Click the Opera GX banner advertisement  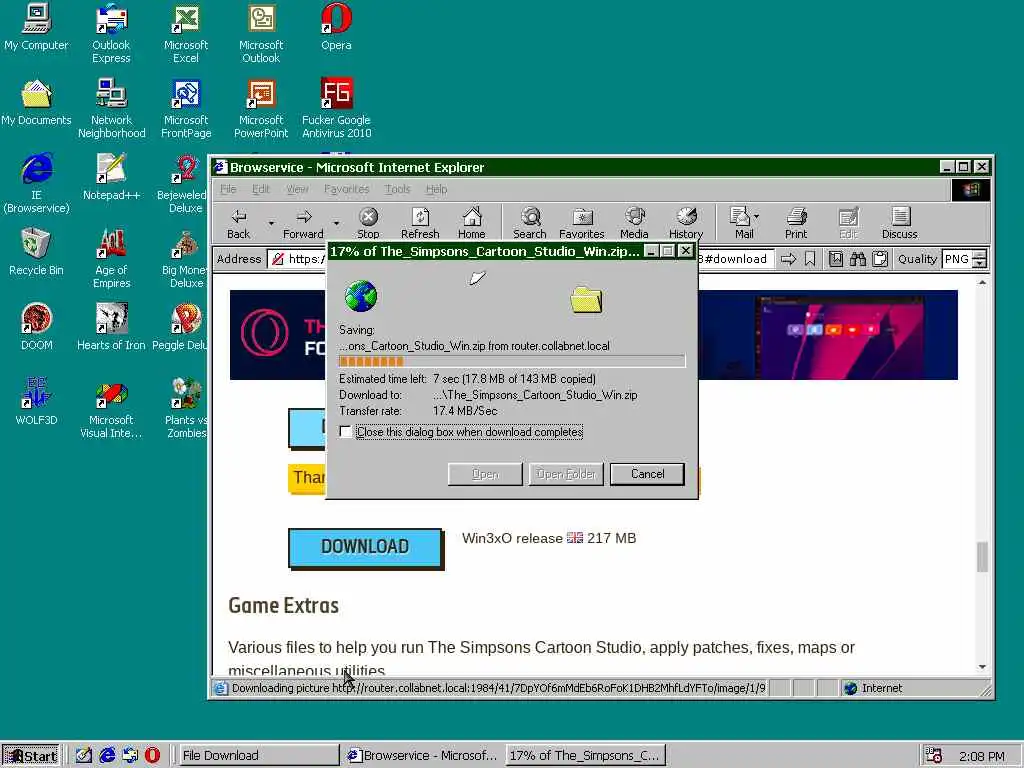(x=594, y=334)
